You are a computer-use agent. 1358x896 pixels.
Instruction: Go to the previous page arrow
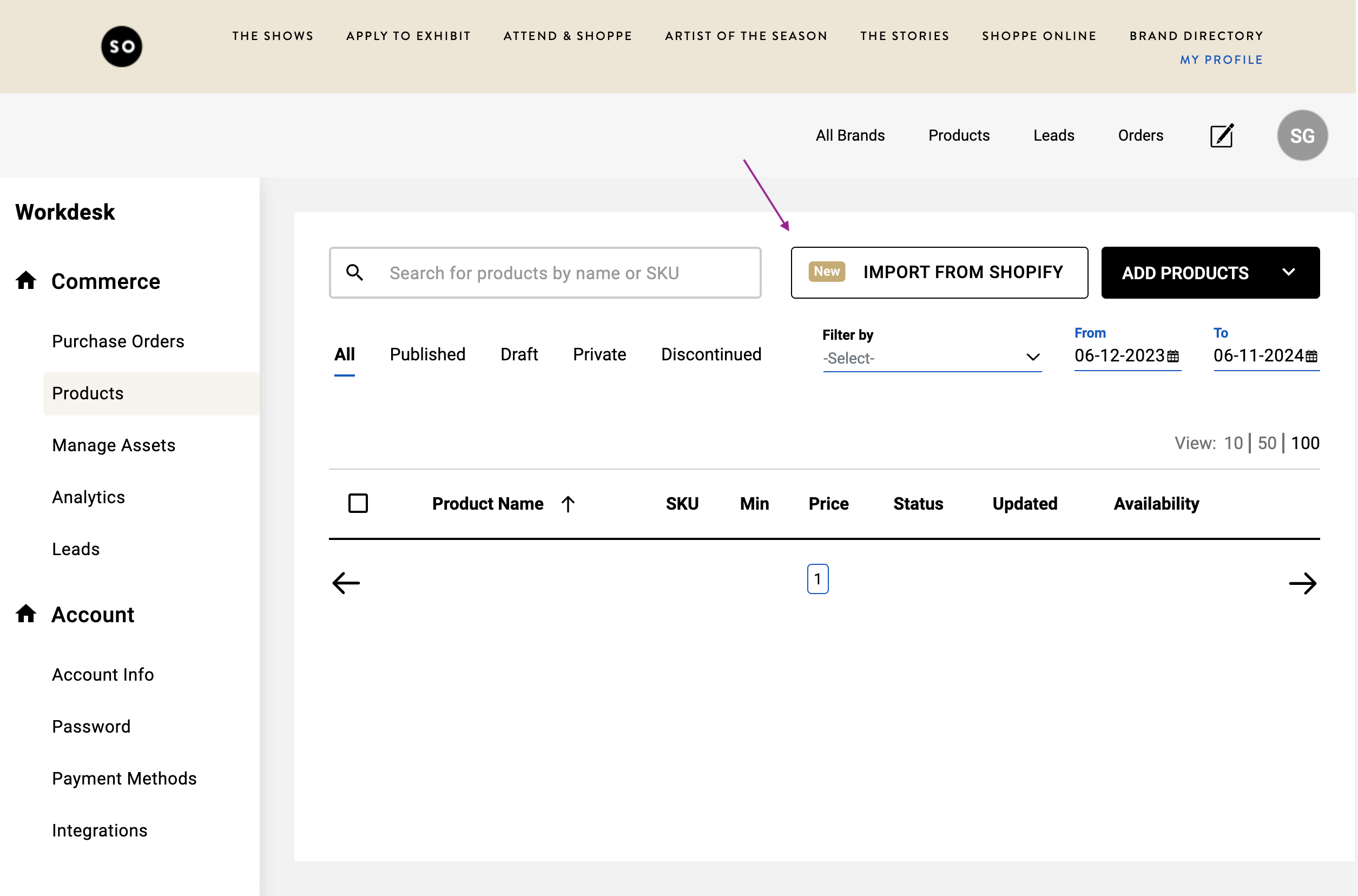pyautogui.click(x=346, y=583)
